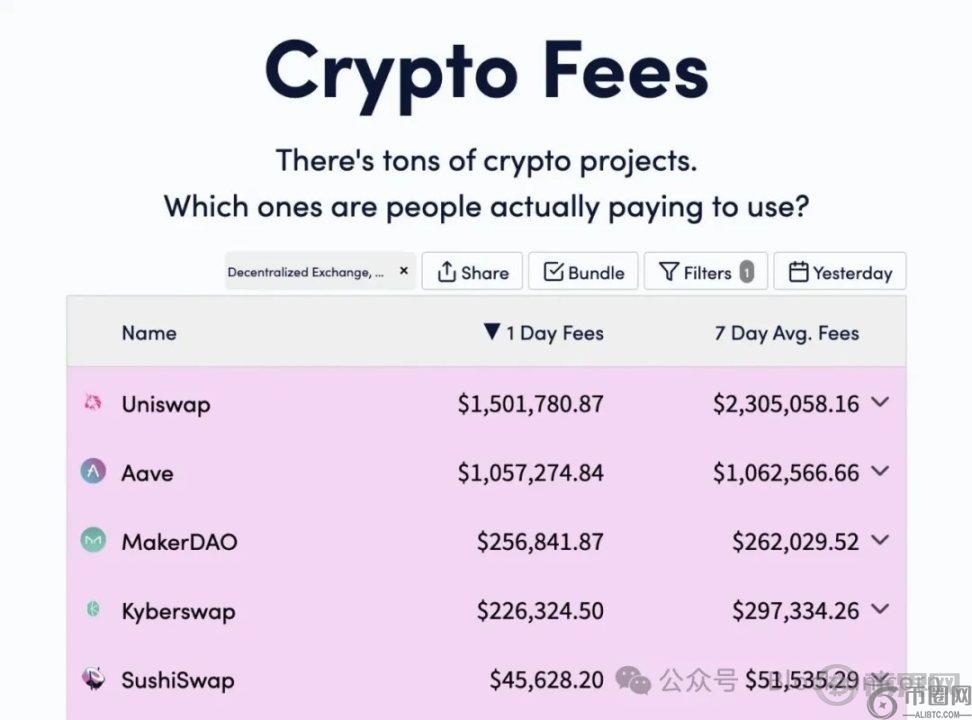
Task: Sort by the Name column header
Action: [149, 333]
